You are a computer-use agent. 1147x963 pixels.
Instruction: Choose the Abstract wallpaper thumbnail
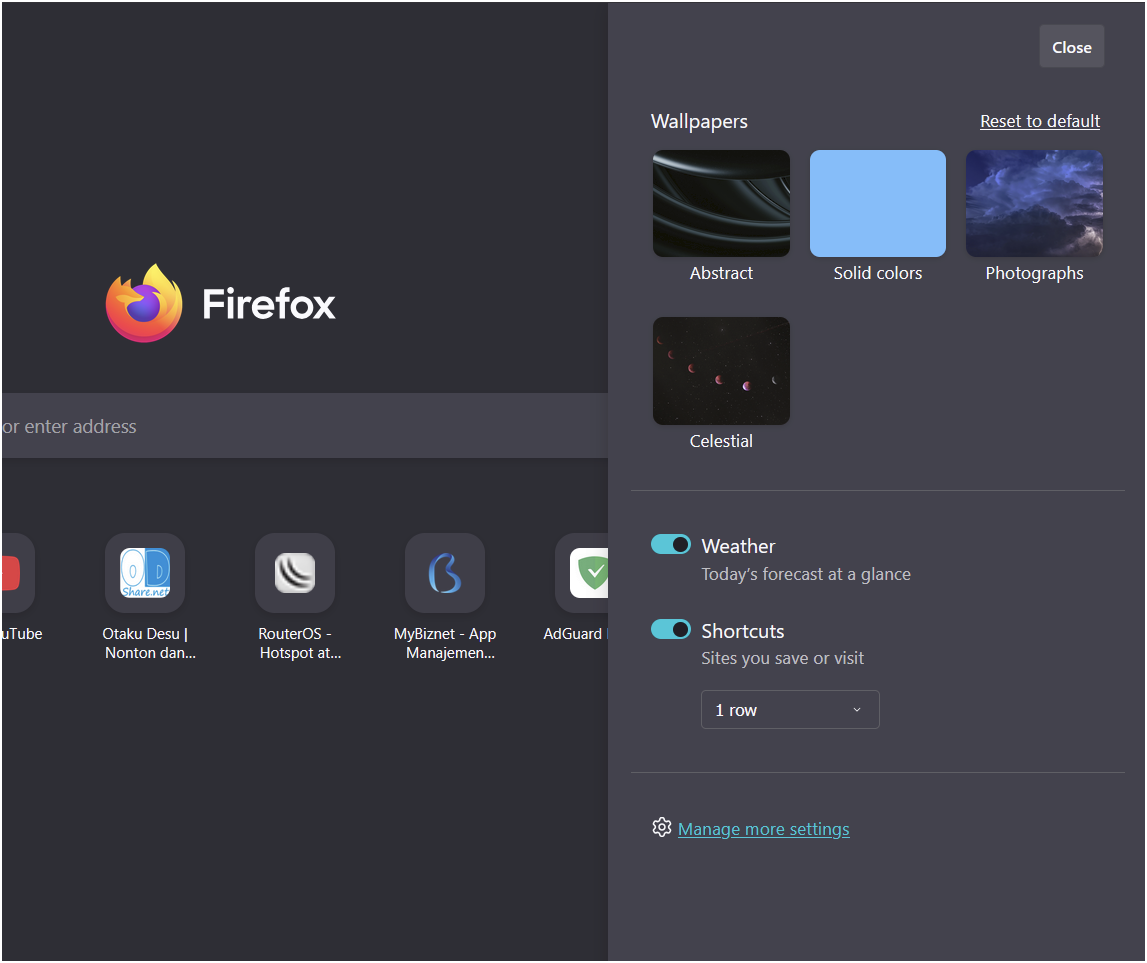pos(721,203)
